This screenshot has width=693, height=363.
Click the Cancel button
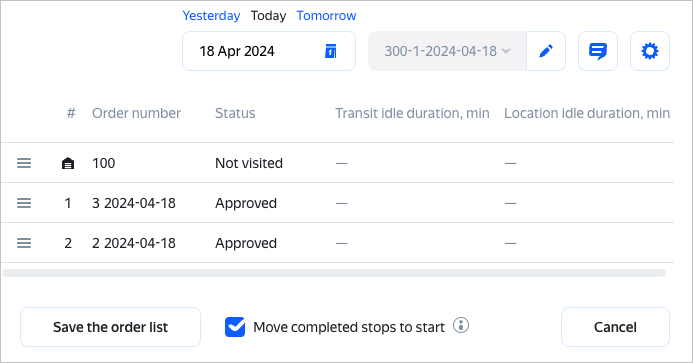(x=615, y=327)
